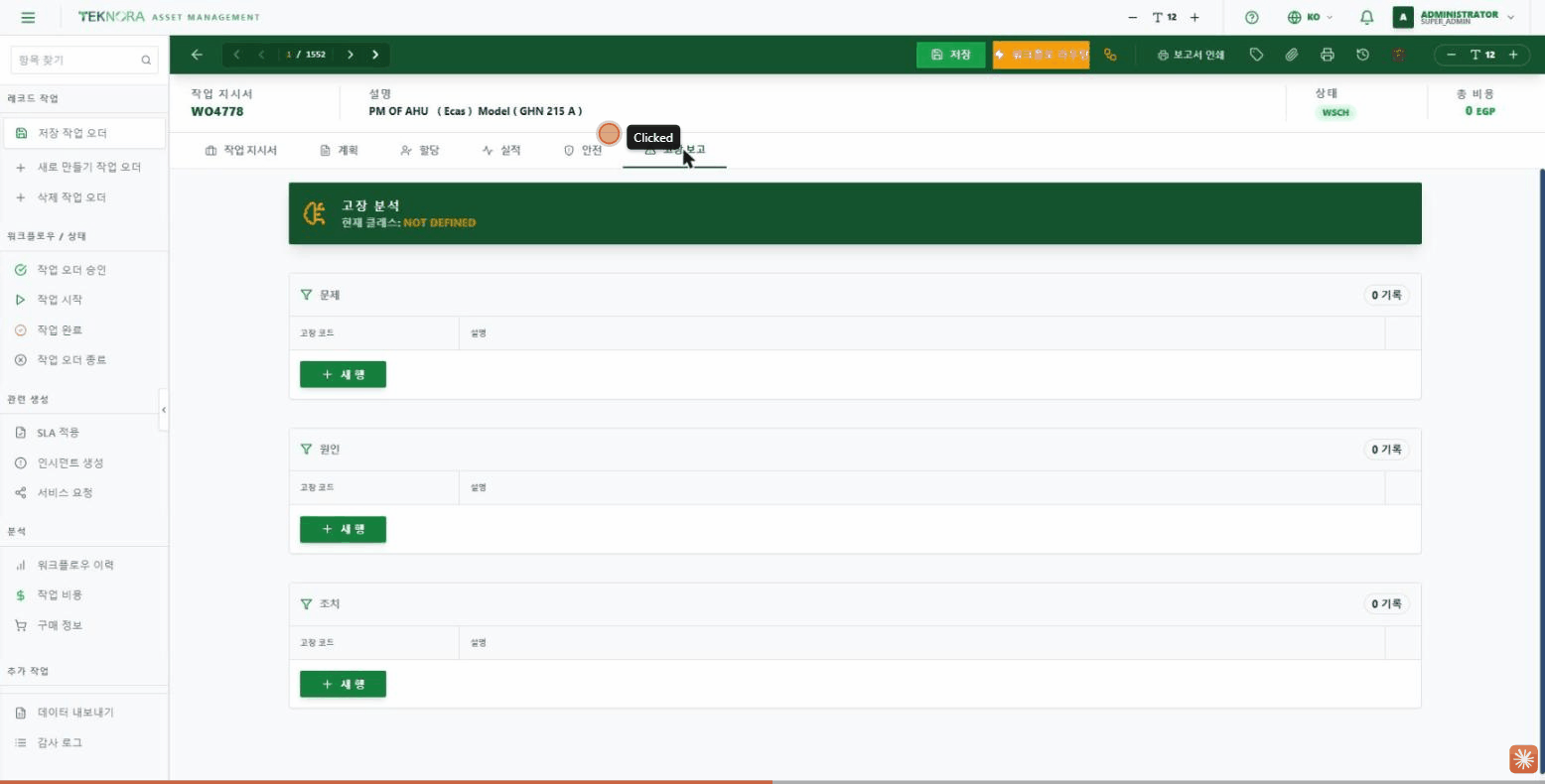This screenshot has width=1545, height=784.
Task: Jump to the last record
Action: point(375,55)
